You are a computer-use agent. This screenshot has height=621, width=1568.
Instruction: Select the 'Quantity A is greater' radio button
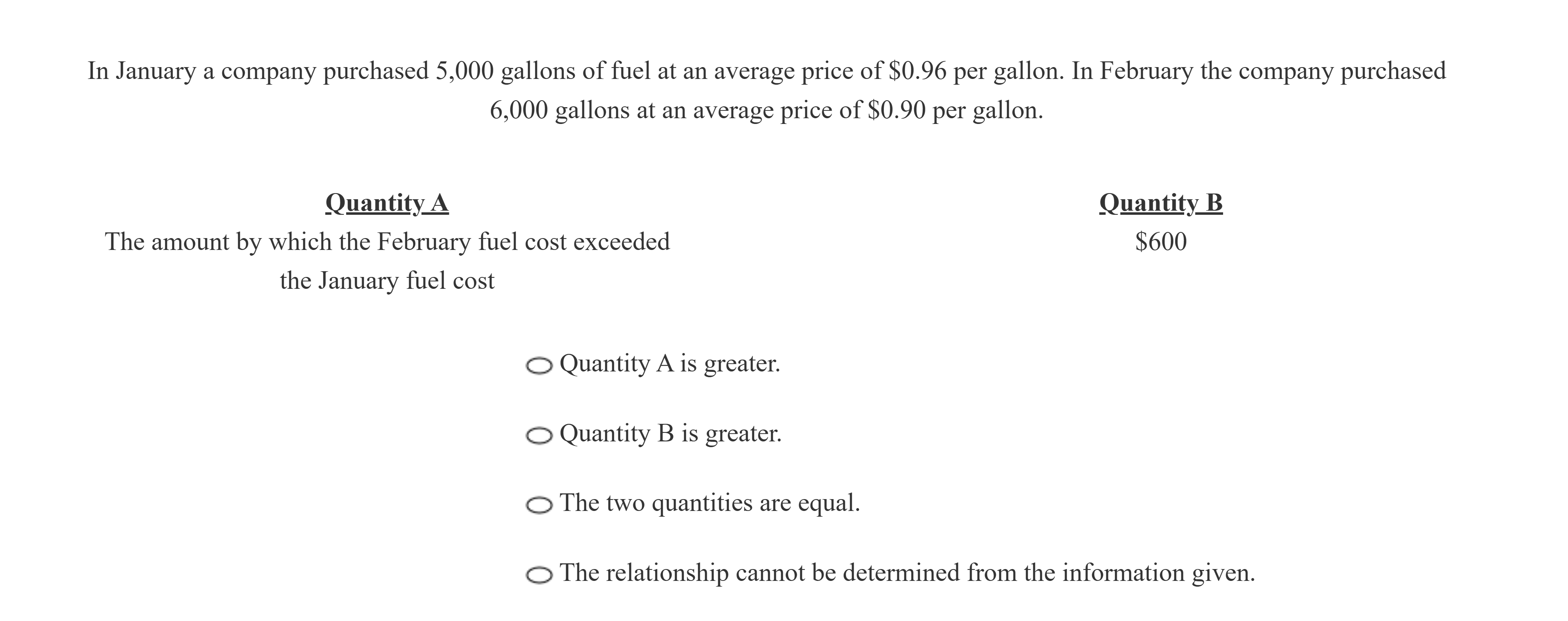tap(539, 366)
